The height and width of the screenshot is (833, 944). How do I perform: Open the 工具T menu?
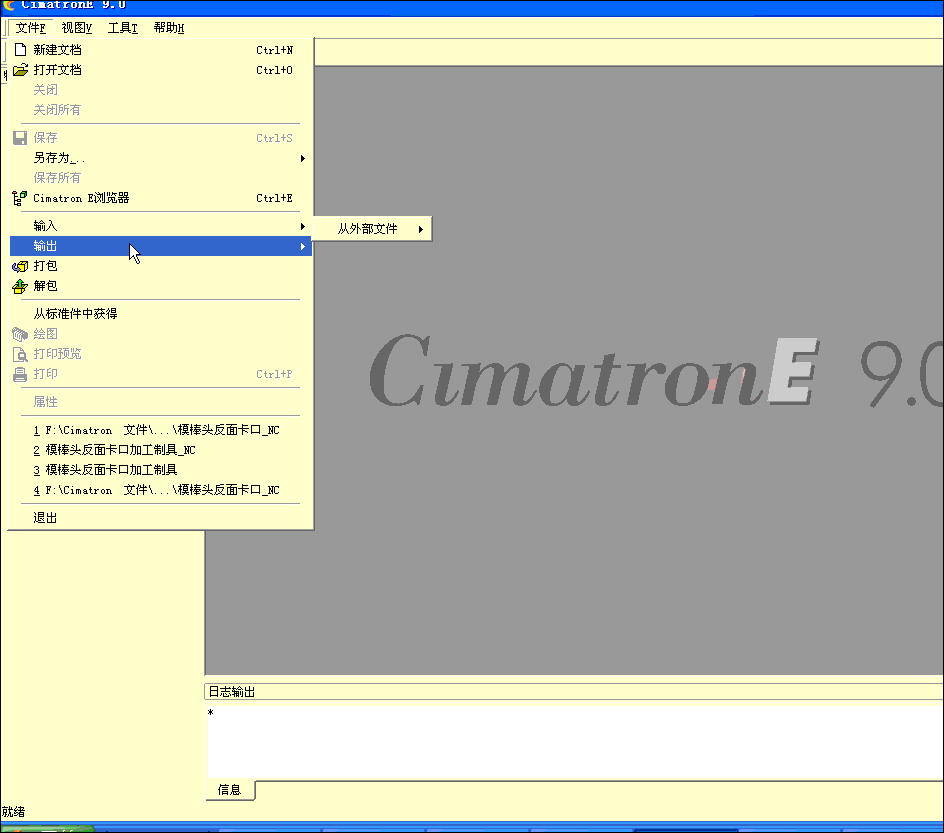[122, 28]
